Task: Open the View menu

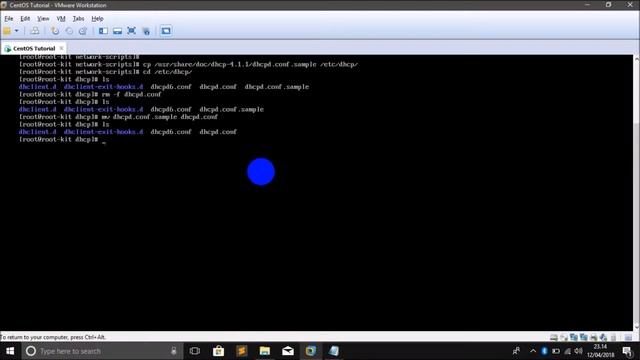Action: click(x=43, y=19)
